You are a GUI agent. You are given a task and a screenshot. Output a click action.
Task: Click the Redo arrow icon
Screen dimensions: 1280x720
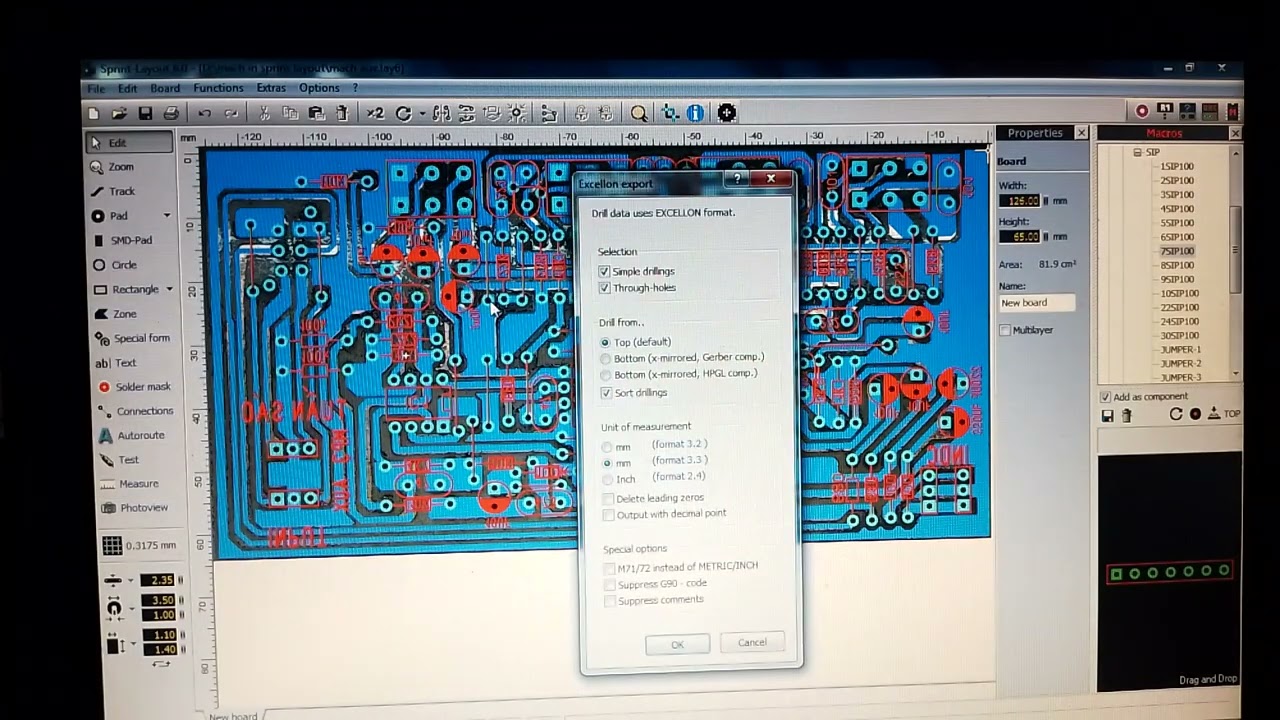click(231, 114)
